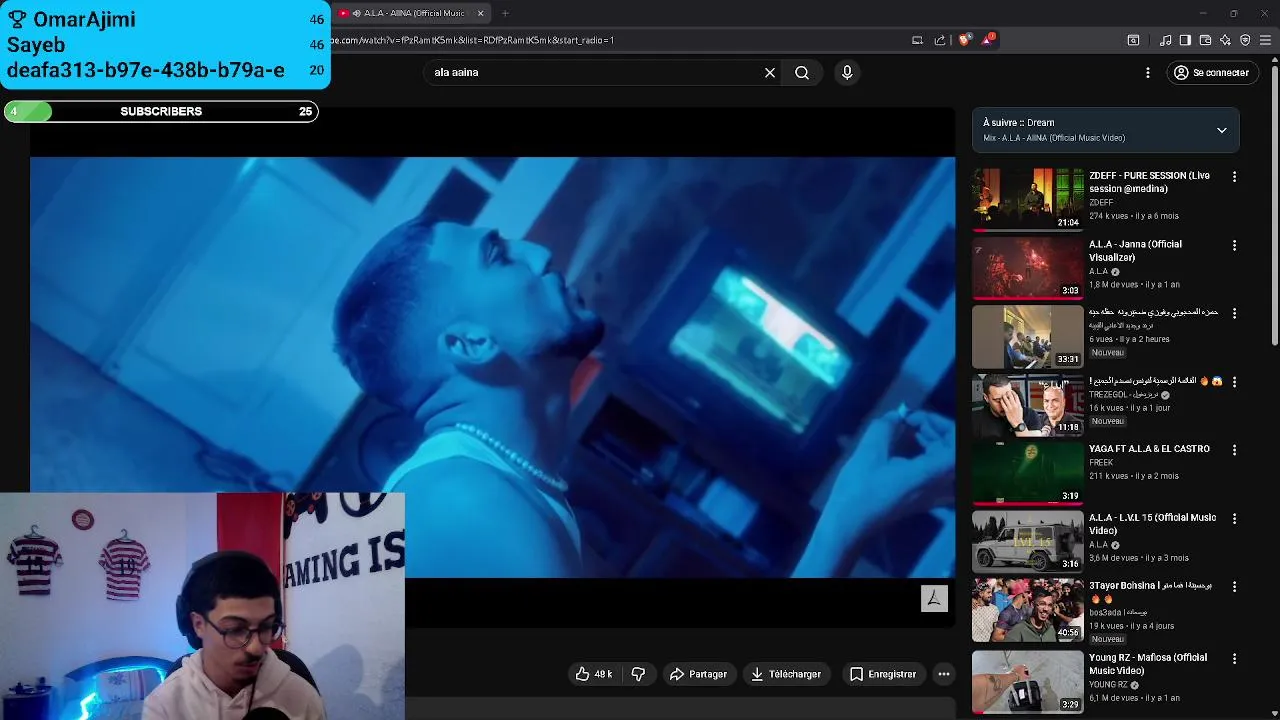Click the ZDEFF channel name under PURE SESSION

click(1101, 202)
